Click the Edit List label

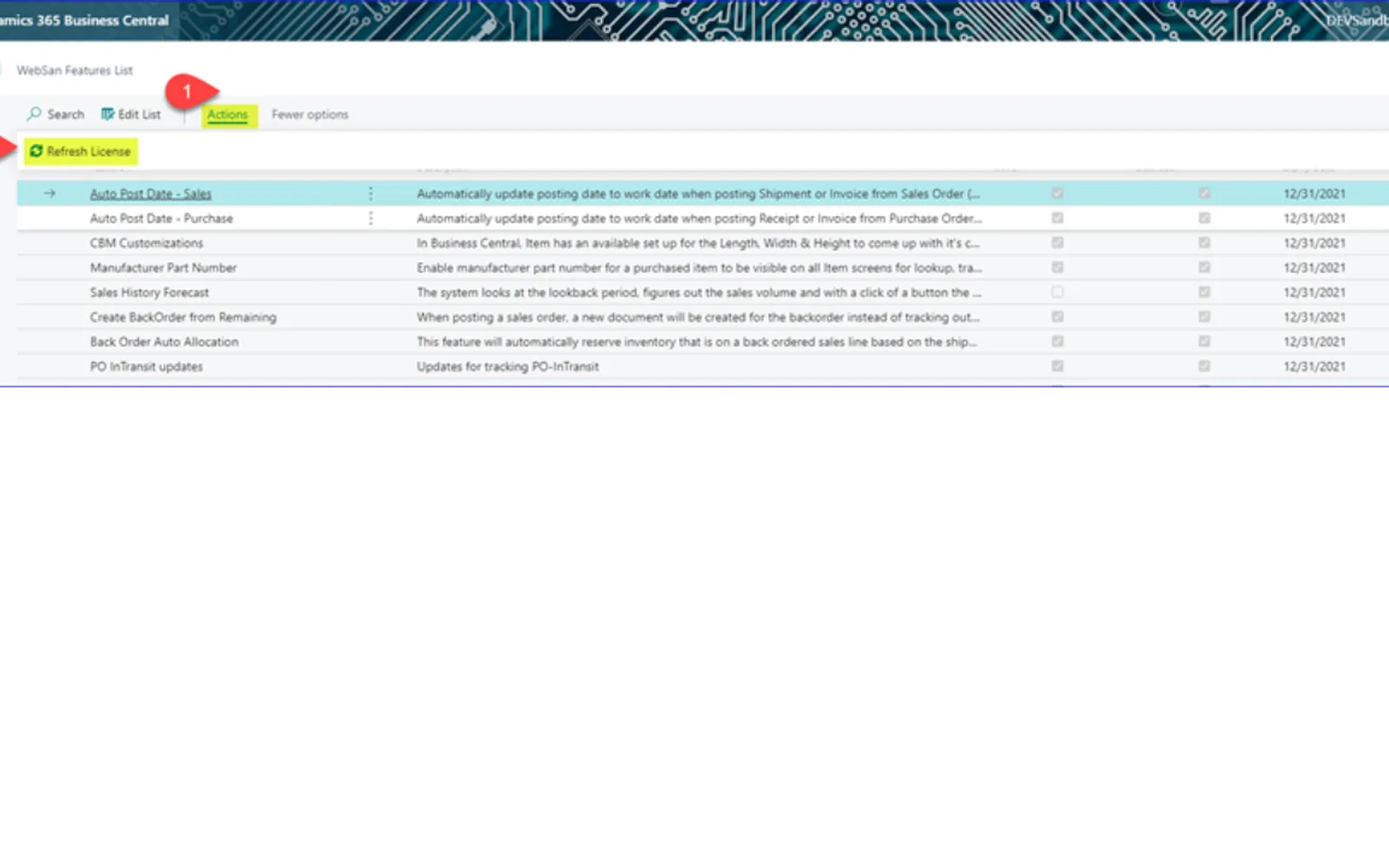click(x=140, y=115)
